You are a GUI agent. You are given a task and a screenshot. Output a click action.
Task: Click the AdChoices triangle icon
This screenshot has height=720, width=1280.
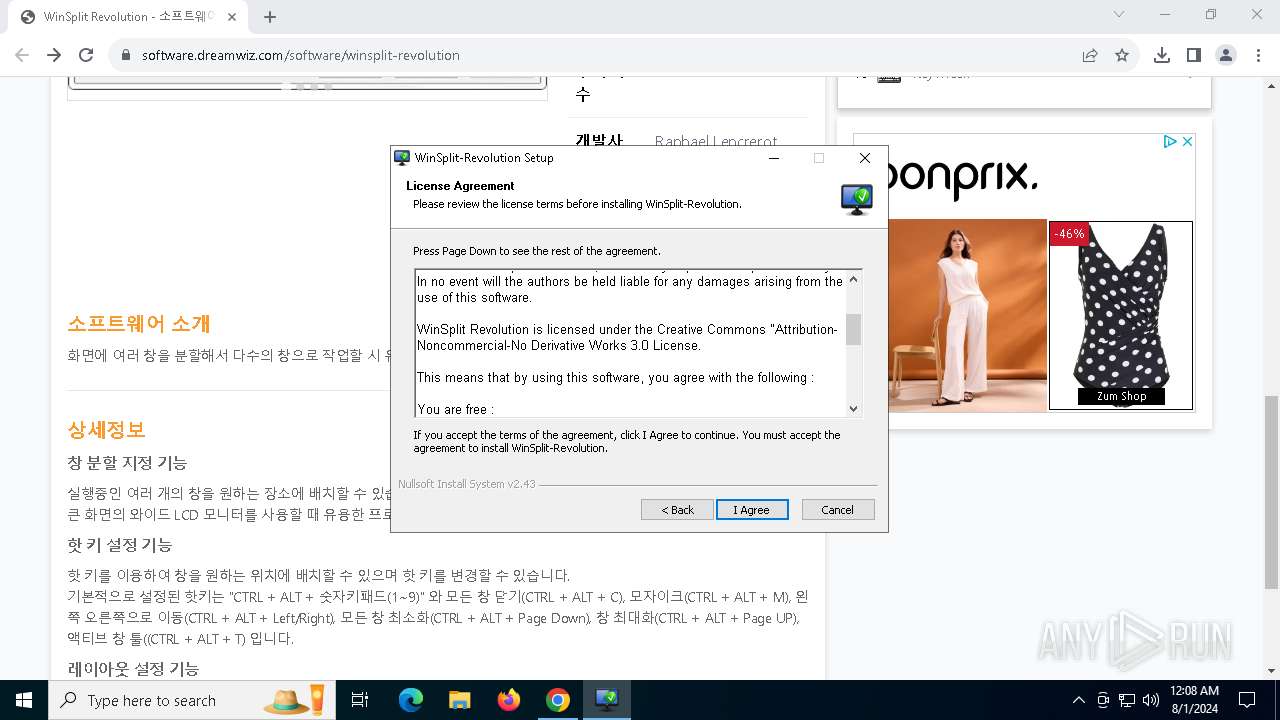pos(1169,142)
